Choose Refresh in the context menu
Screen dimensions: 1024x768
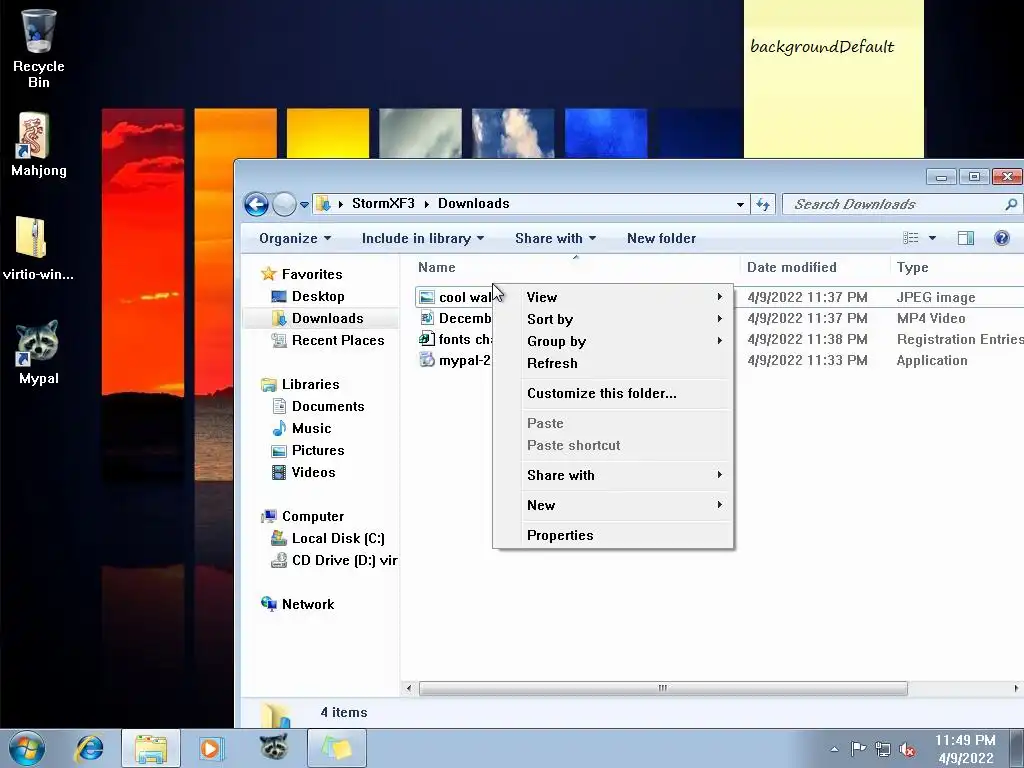625,364
